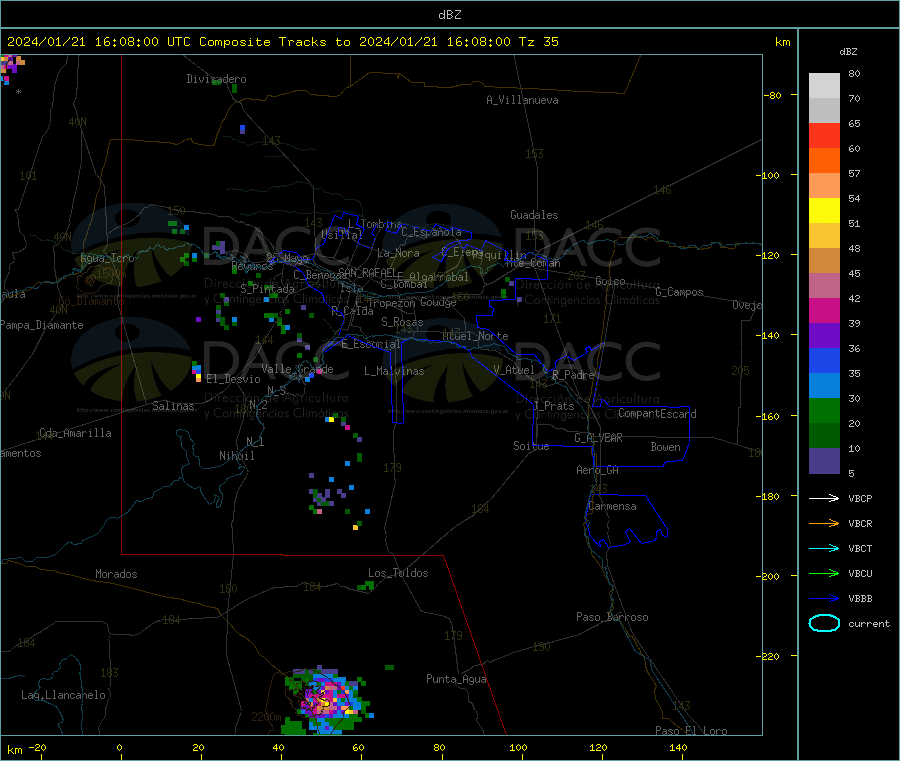This screenshot has height=761, width=900.
Task: Select the 20 dBZ green color swatch
Action: [824, 410]
